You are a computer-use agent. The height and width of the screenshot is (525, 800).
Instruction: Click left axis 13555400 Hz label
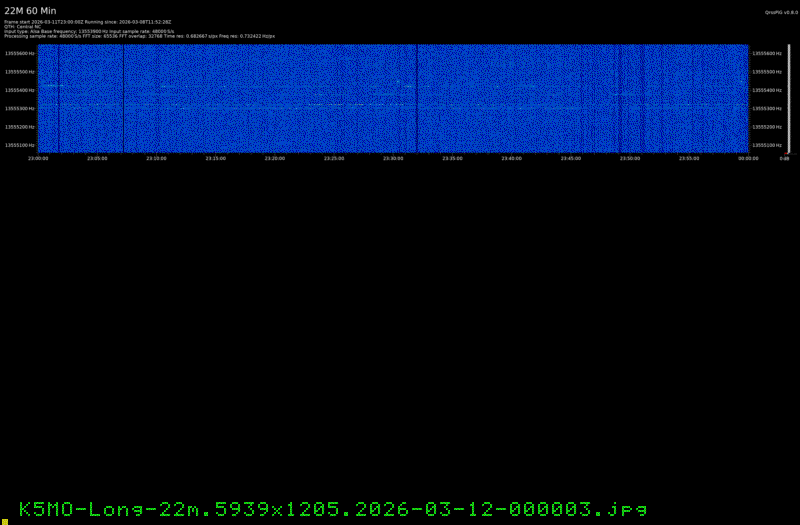20,90
